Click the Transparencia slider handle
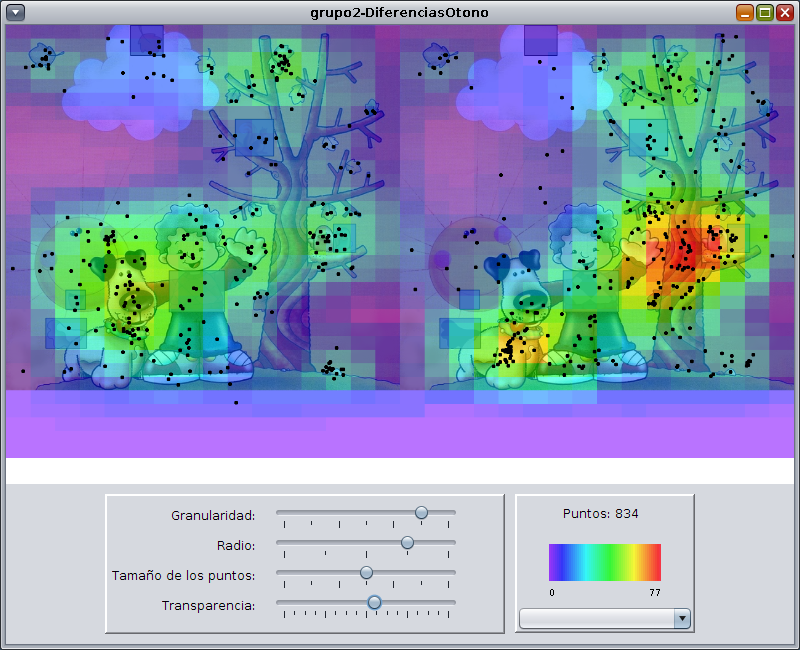Viewport: 800px width, 650px height. pyautogui.click(x=374, y=603)
